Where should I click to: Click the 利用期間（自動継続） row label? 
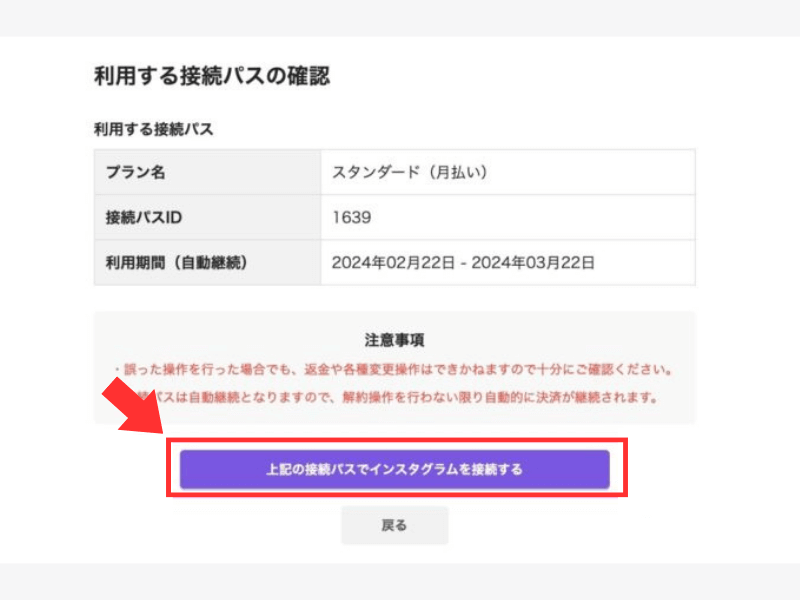(176, 263)
